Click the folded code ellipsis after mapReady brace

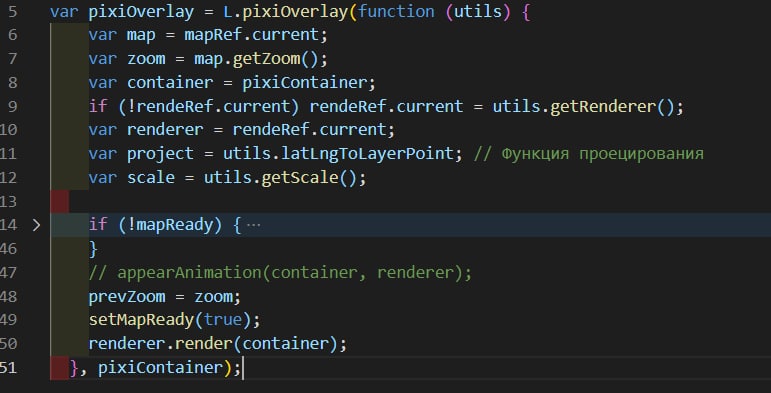[253, 225]
